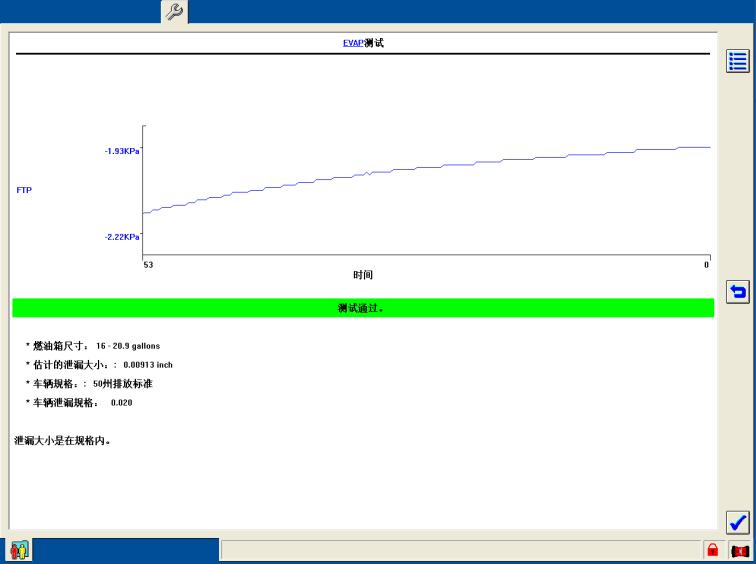Screen dimensions: 756x564
Task: Click the 53 time axis marker
Action: point(148,265)
